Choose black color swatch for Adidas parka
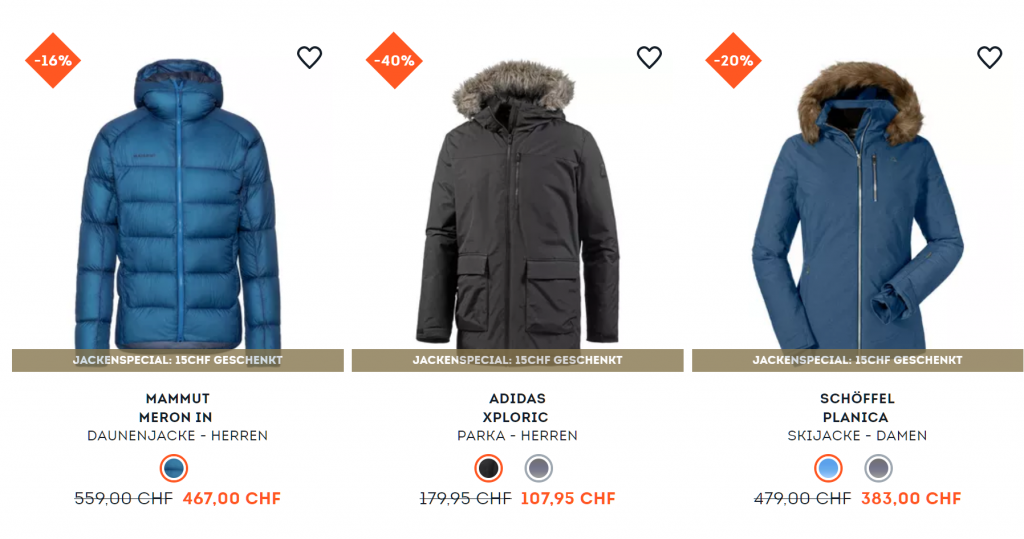1024x539 pixels. 488,468
